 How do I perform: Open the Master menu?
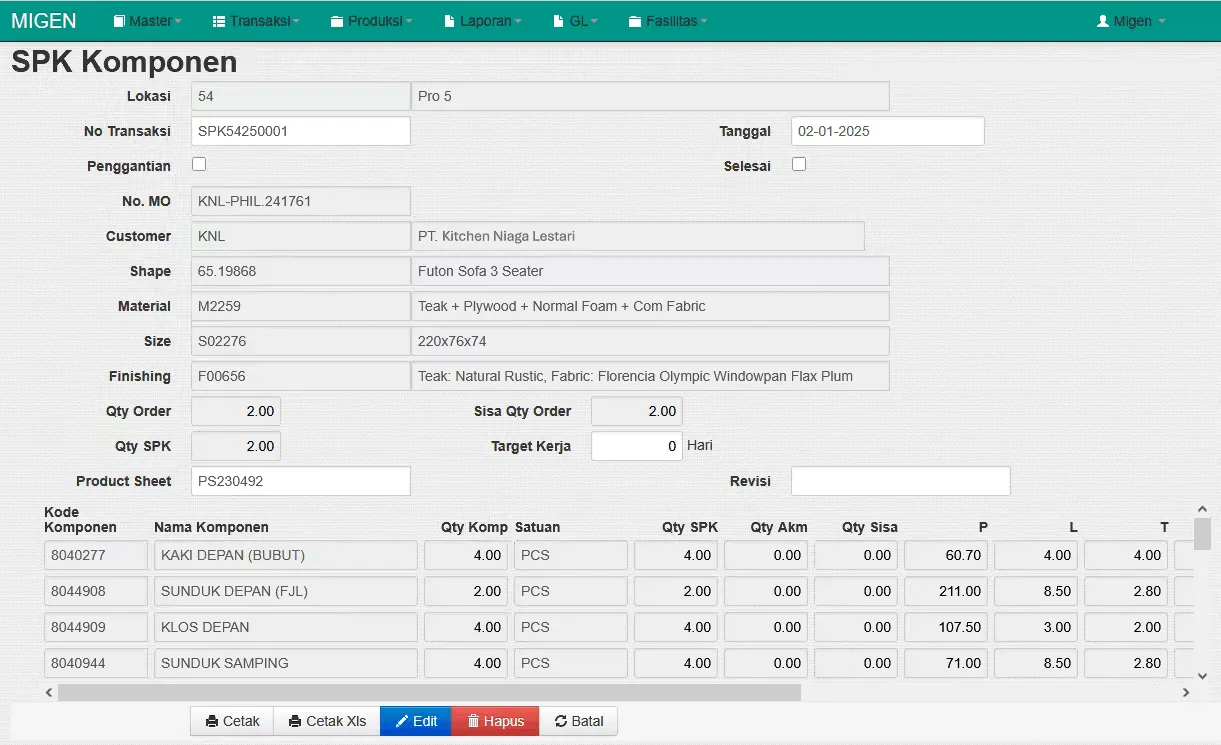point(147,21)
